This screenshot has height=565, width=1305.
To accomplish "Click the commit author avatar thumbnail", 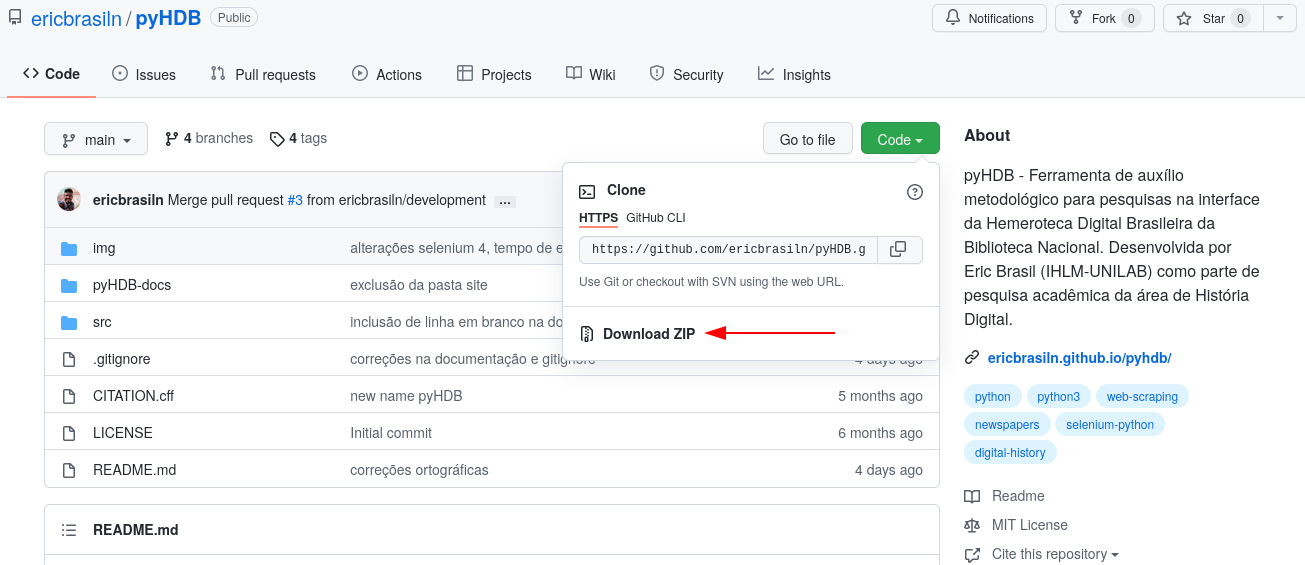I will coord(69,199).
